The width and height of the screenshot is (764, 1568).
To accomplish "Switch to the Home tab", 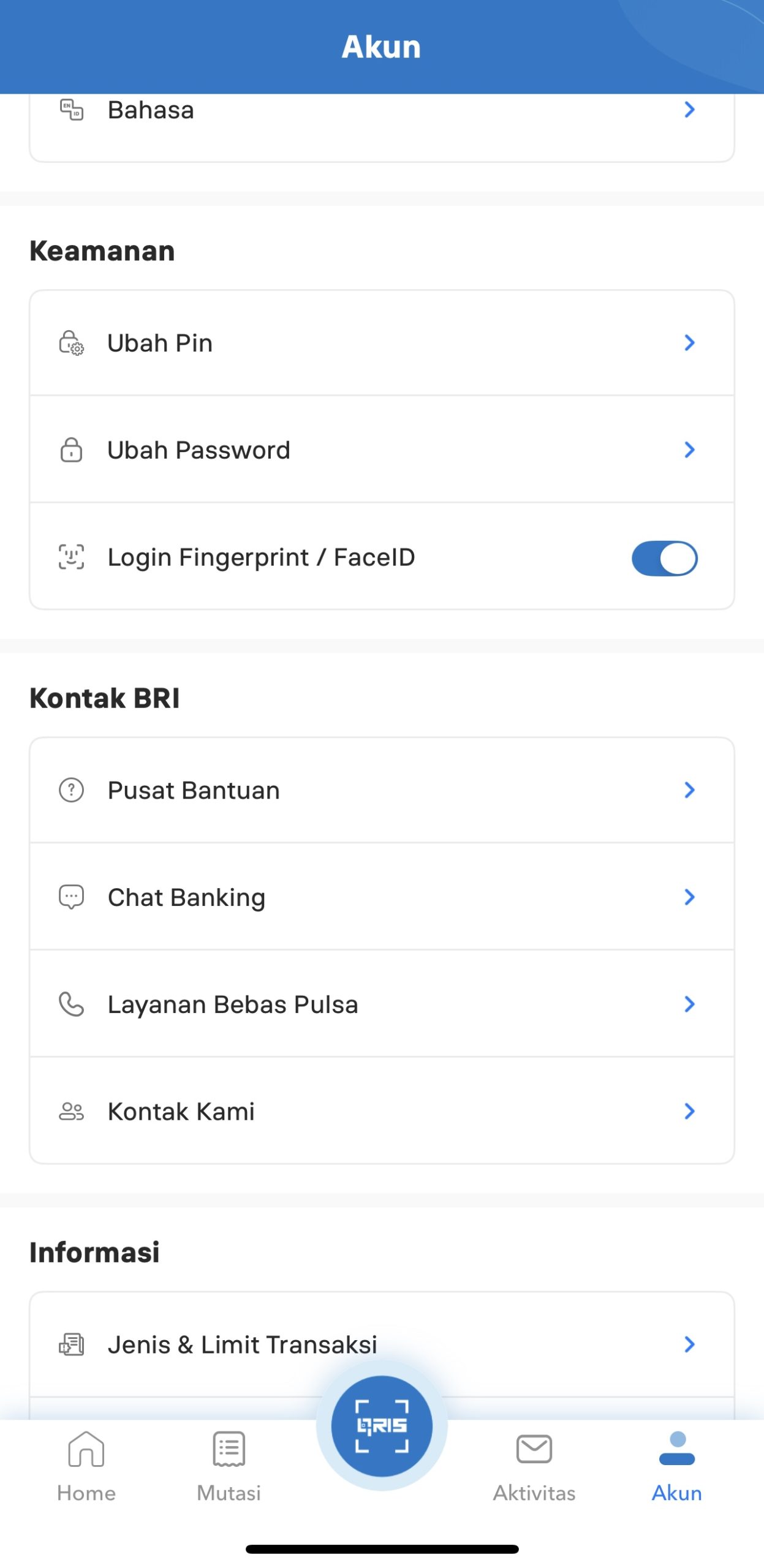I will click(x=86, y=1464).
